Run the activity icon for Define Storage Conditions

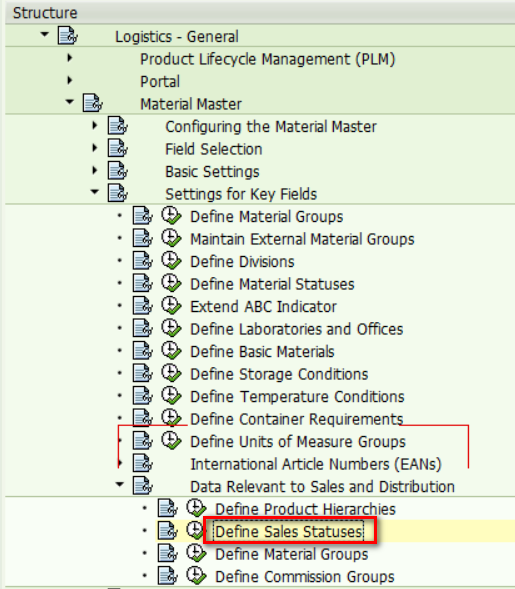(172, 373)
